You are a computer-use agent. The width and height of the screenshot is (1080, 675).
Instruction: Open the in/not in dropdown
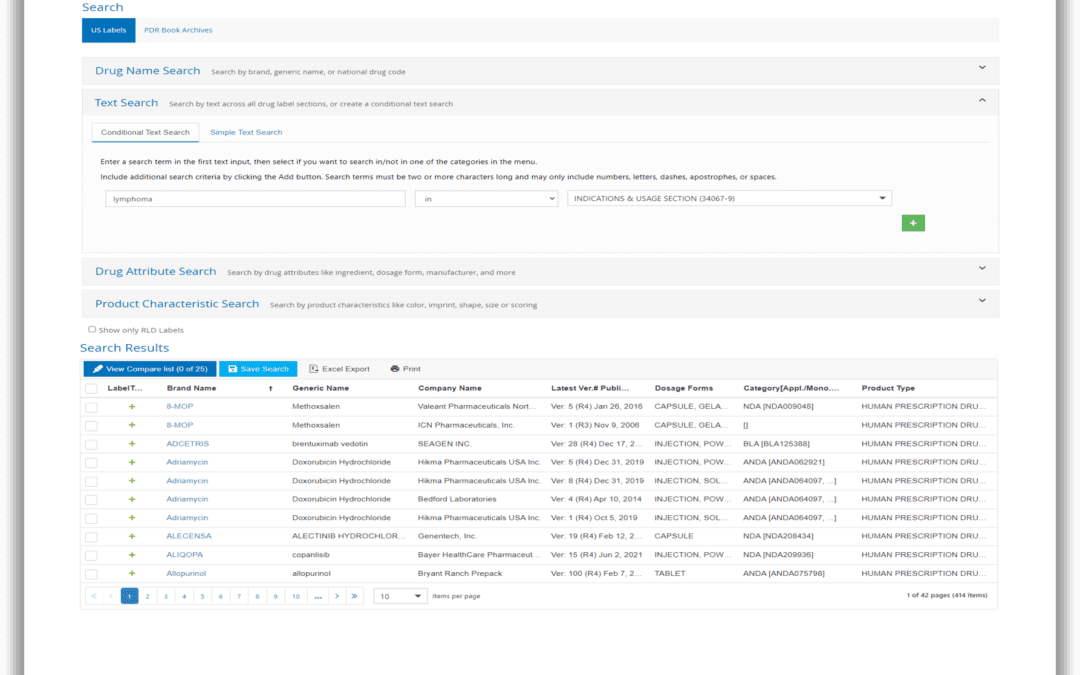tap(486, 198)
